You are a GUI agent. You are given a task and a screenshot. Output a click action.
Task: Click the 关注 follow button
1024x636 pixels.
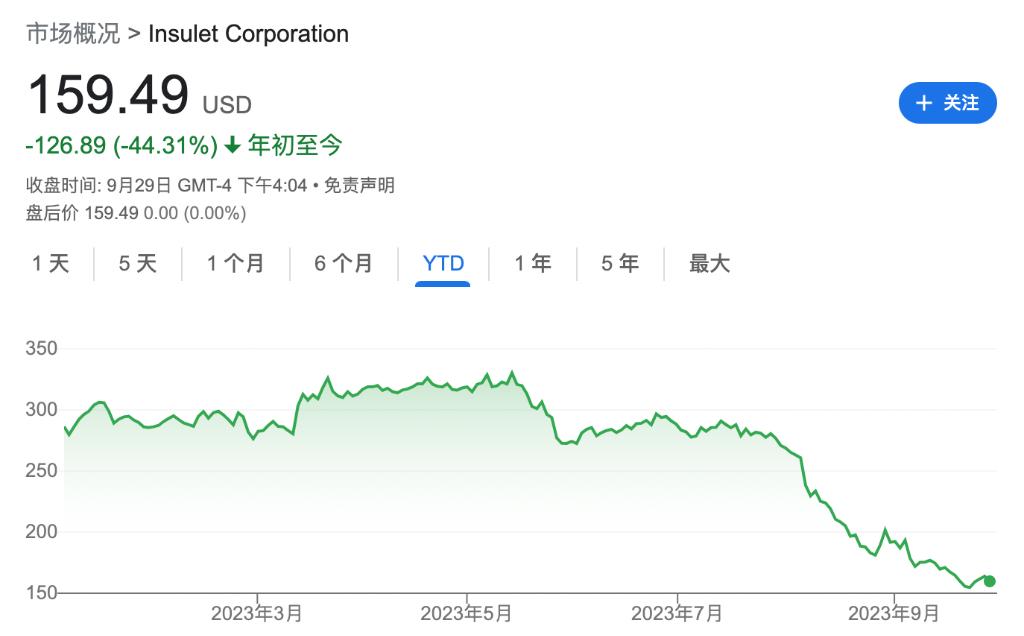point(948,102)
